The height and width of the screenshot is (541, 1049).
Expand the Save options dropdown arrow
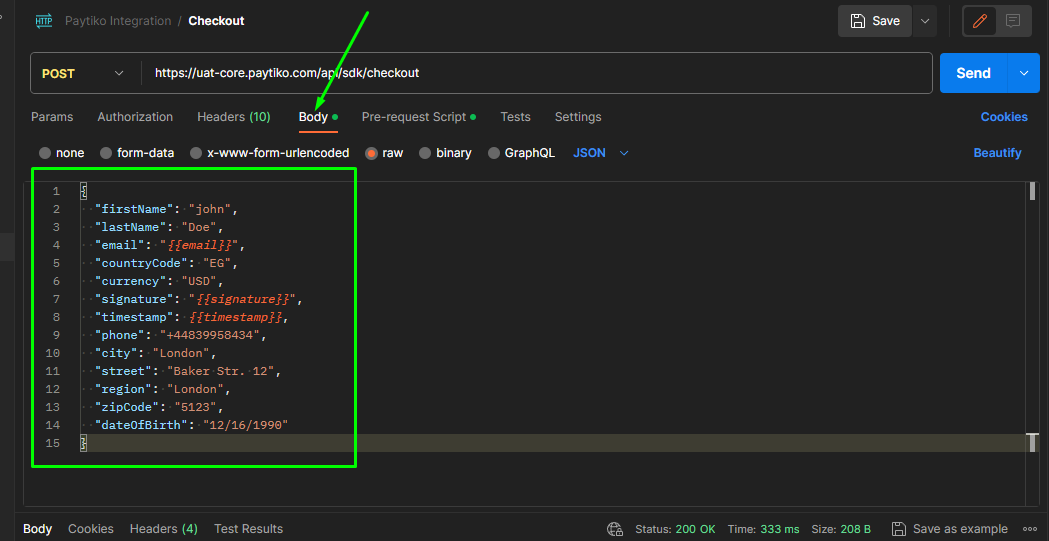pos(924,21)
